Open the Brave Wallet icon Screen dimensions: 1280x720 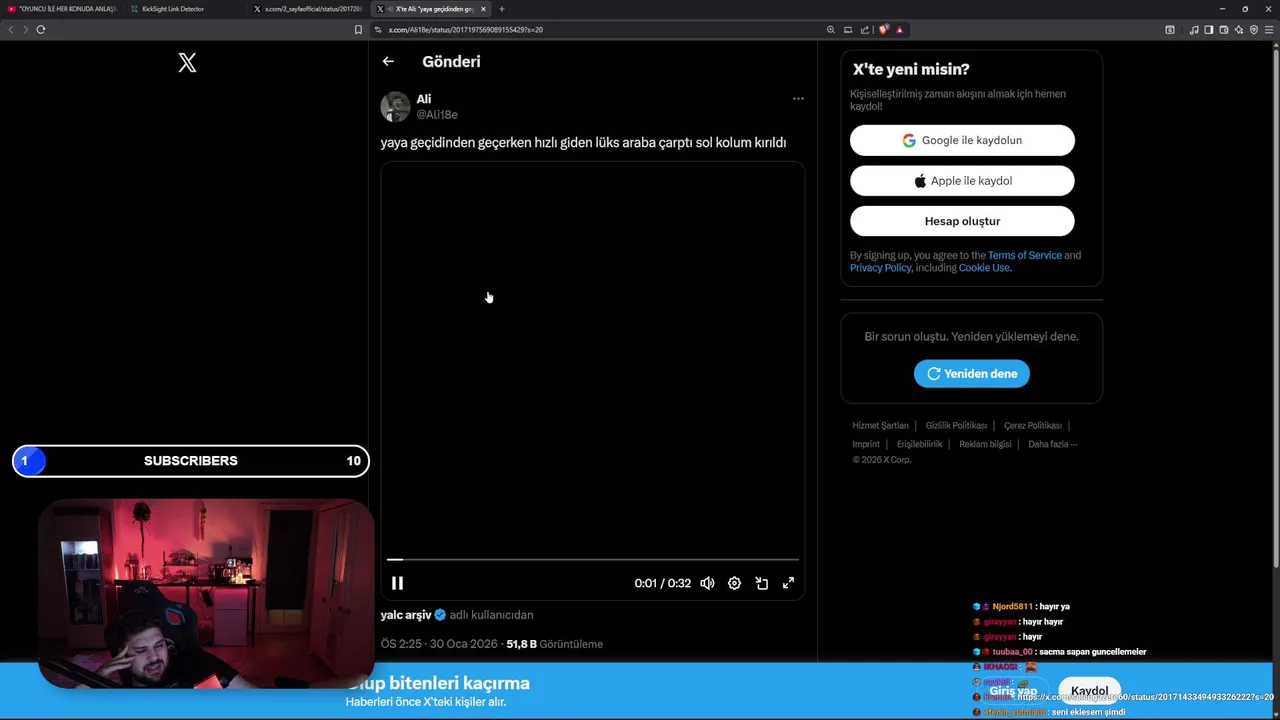point(1223,30)
